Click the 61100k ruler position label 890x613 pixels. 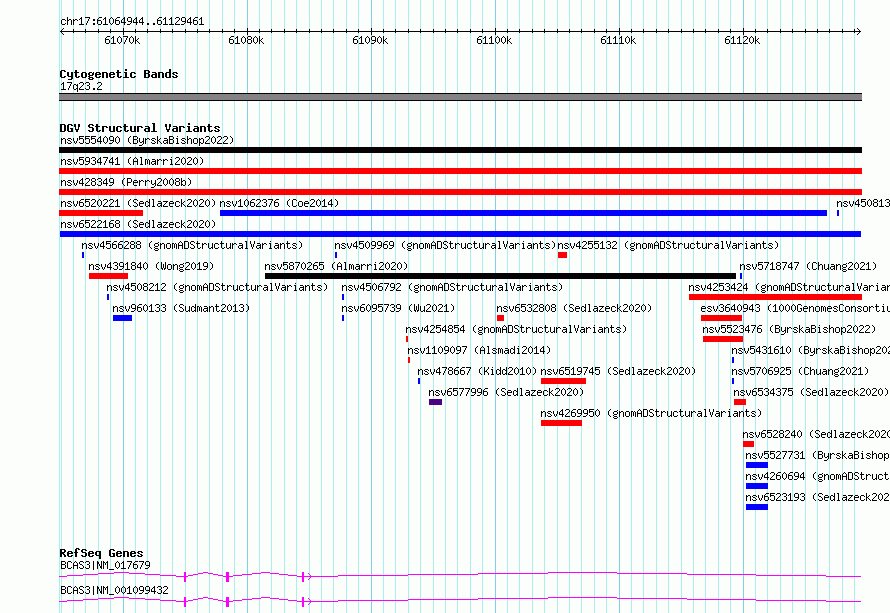click(x=494, y=40)
